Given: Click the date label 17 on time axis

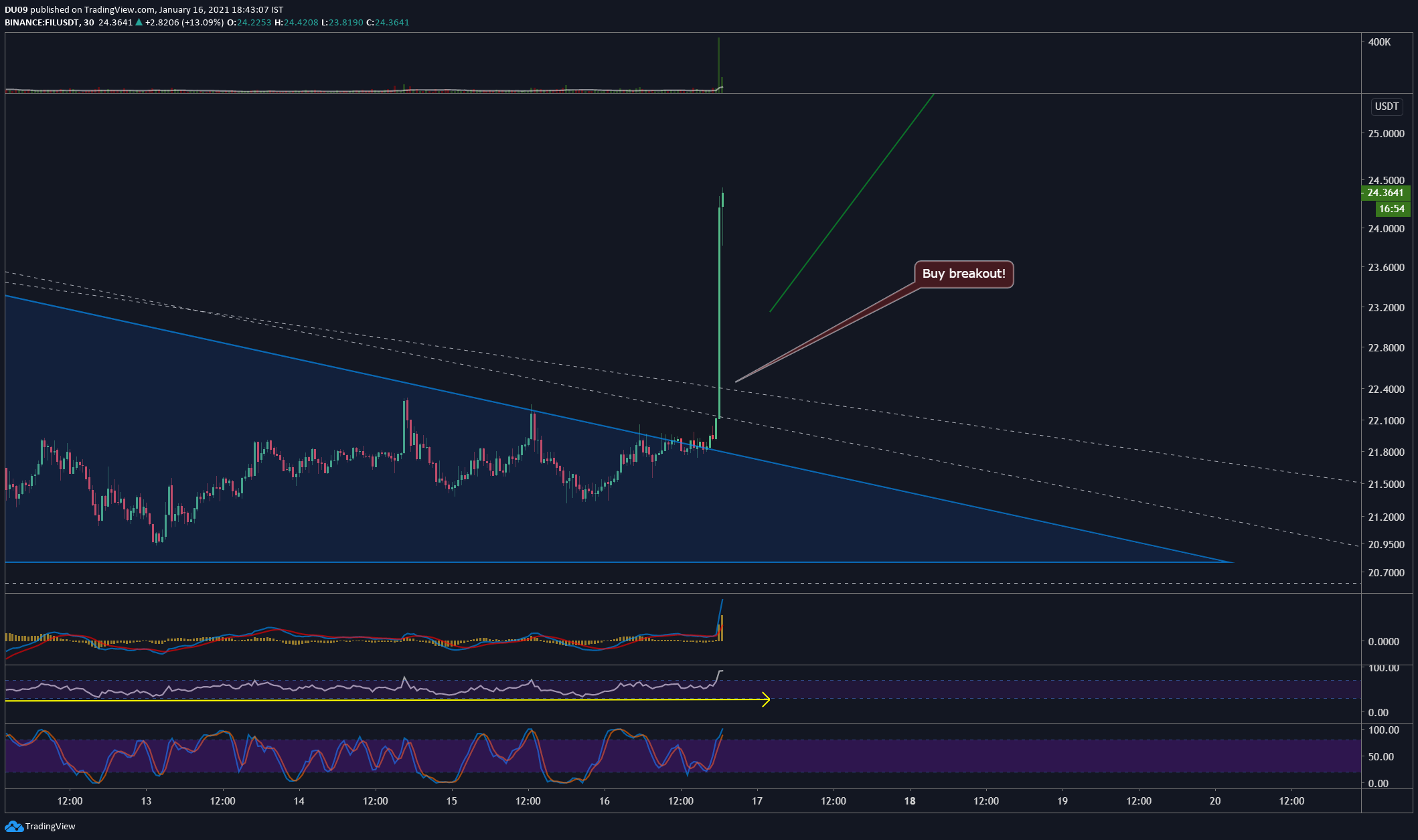Looking at the screenshot, I should click(x=757, y=801).
